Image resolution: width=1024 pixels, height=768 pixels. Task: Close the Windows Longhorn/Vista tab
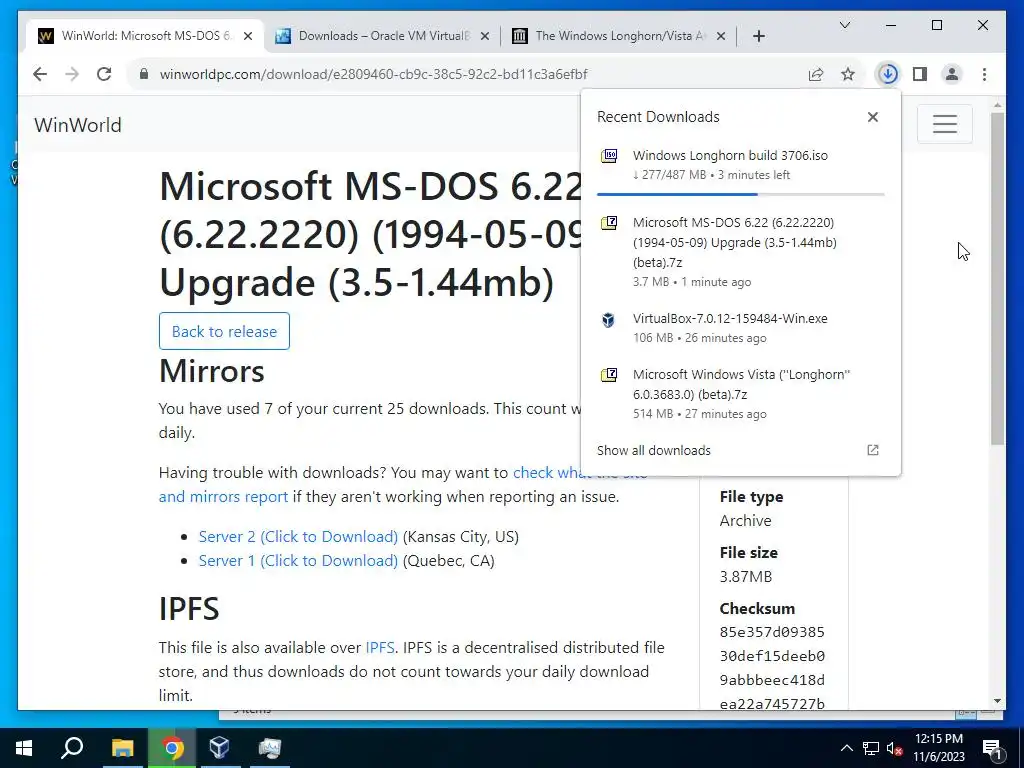pos(721,37)
